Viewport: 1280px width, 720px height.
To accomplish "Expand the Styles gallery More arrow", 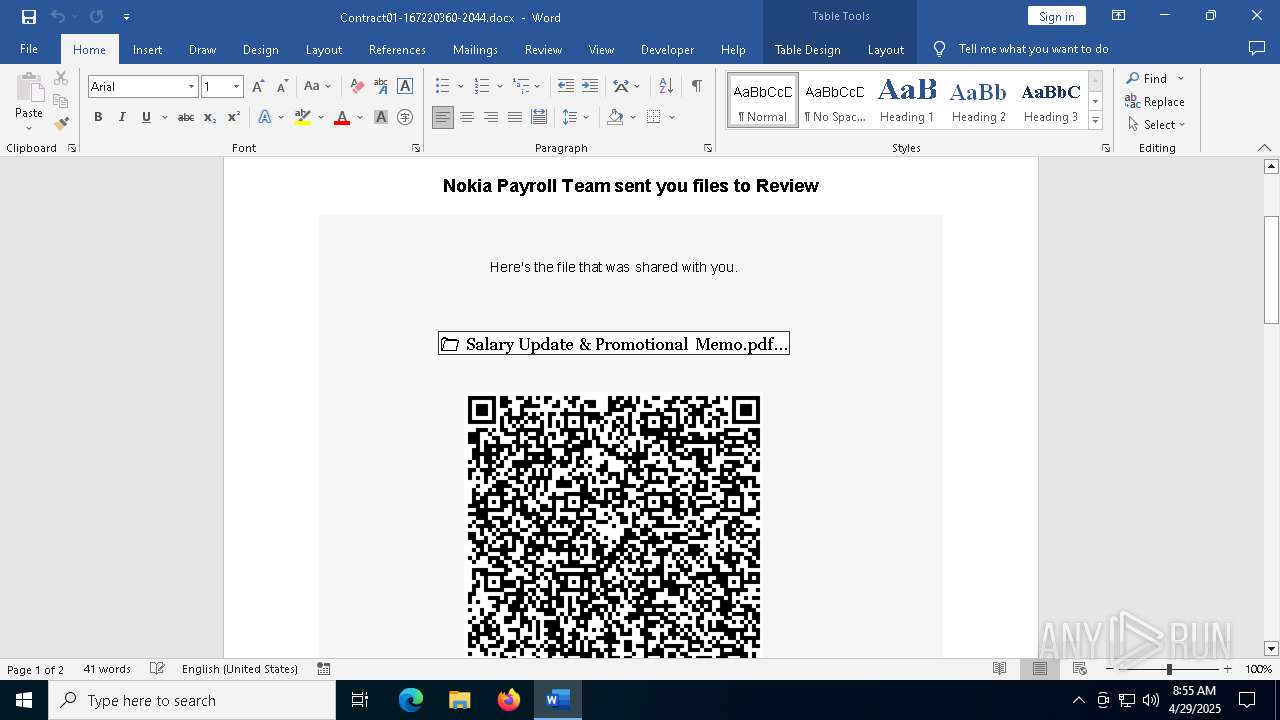I will point(1095,121).
